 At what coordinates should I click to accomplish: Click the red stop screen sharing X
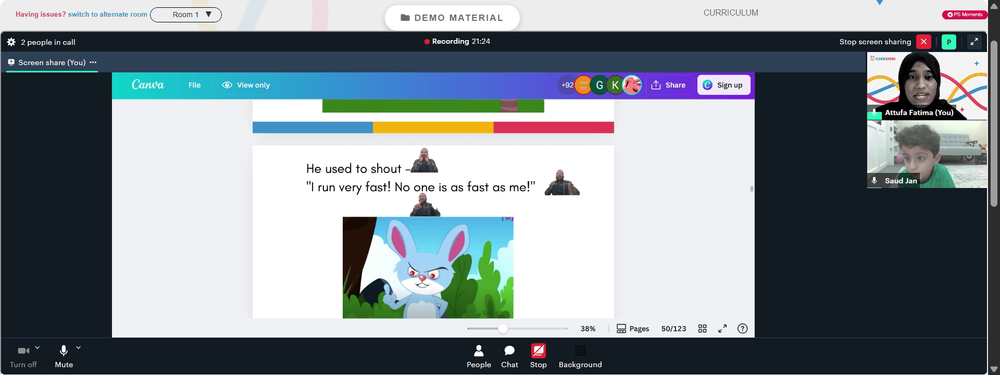(x=923, y=42)
